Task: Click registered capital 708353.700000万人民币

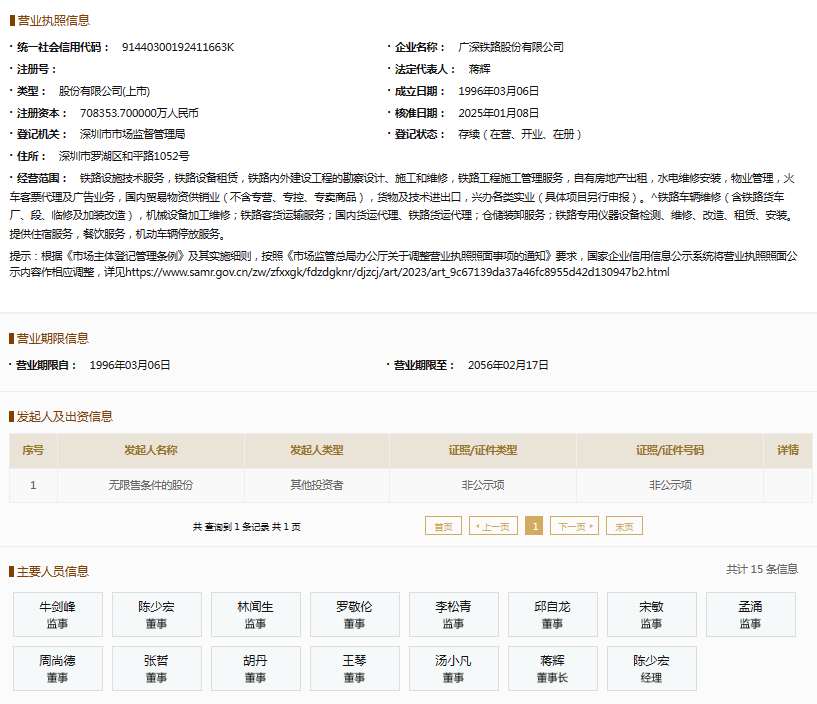Action: point(139,113)
